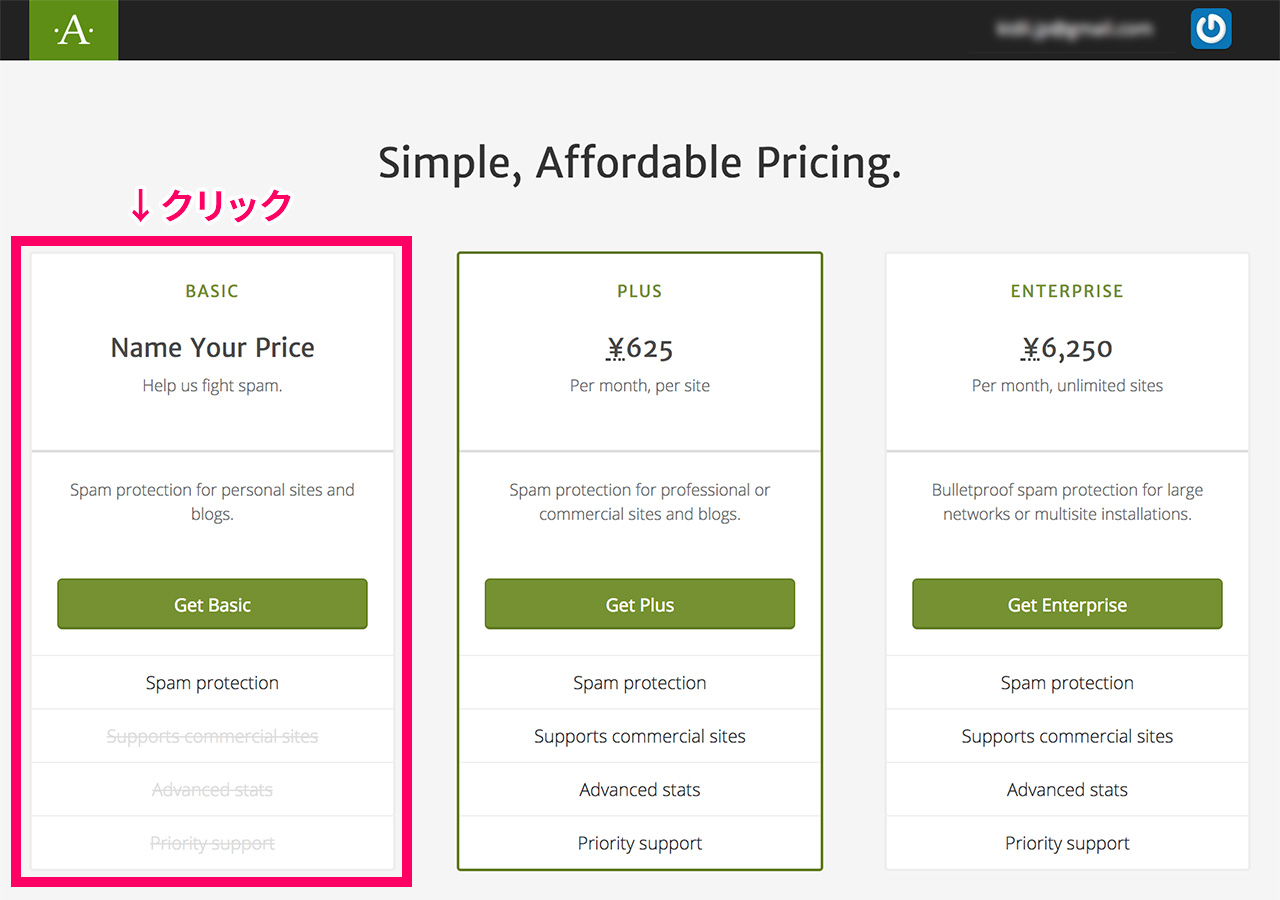
Task: Click Priority support in Plus plan
Action: click(640, 843)
